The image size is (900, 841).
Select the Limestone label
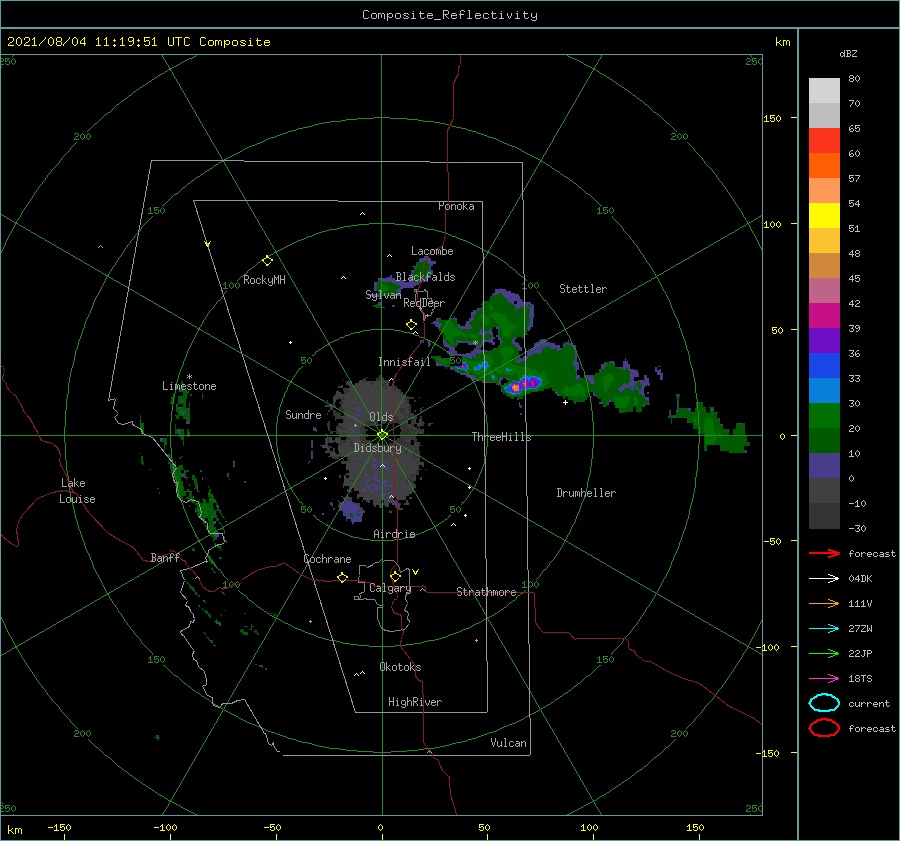click(189, 386)
